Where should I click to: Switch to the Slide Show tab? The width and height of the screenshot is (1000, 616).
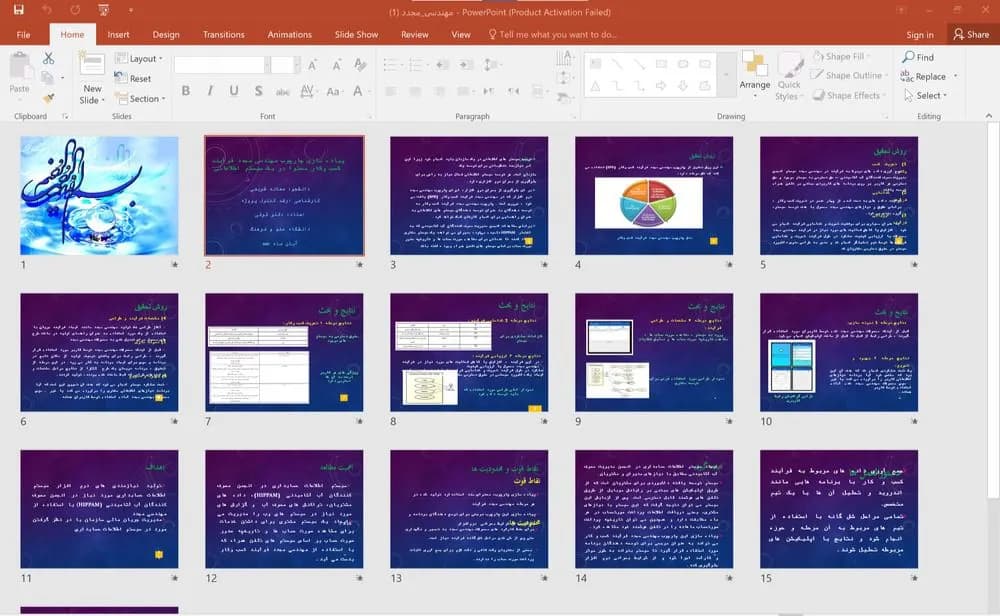pyautogui.click(x=357, y=34)
